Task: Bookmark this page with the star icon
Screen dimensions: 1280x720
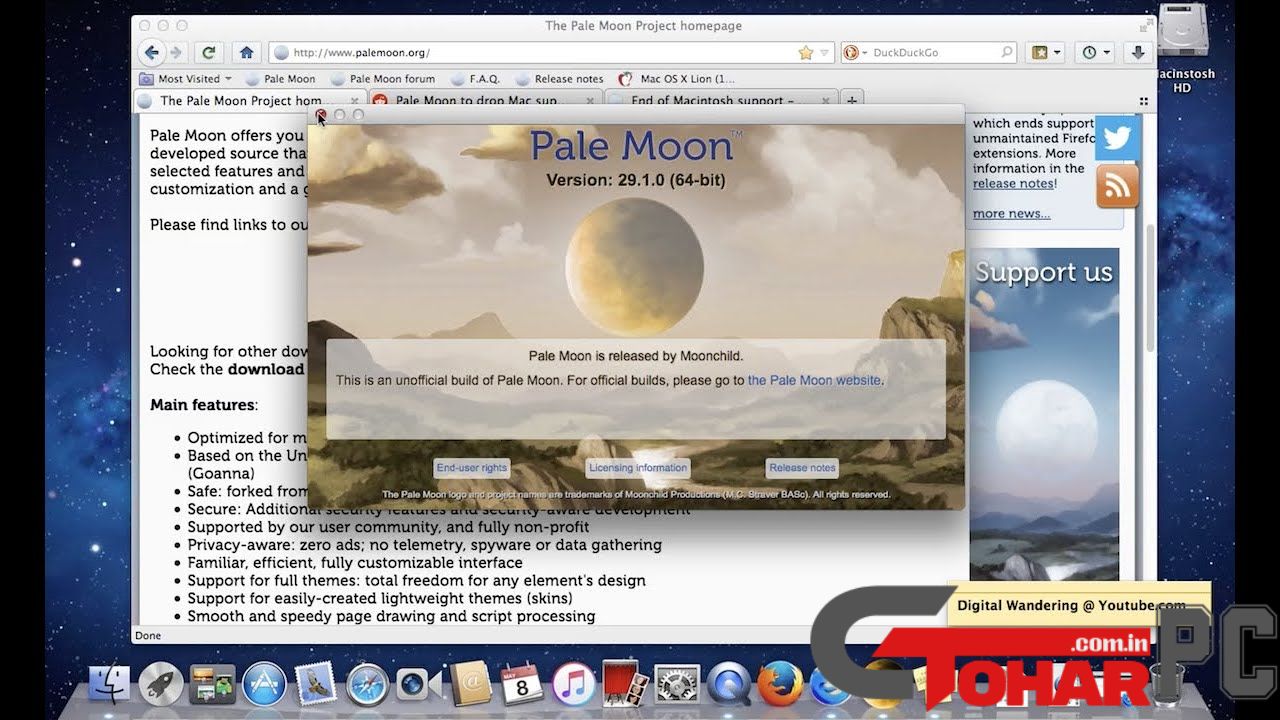Action: pyautogui.click(x=806, y=52)
